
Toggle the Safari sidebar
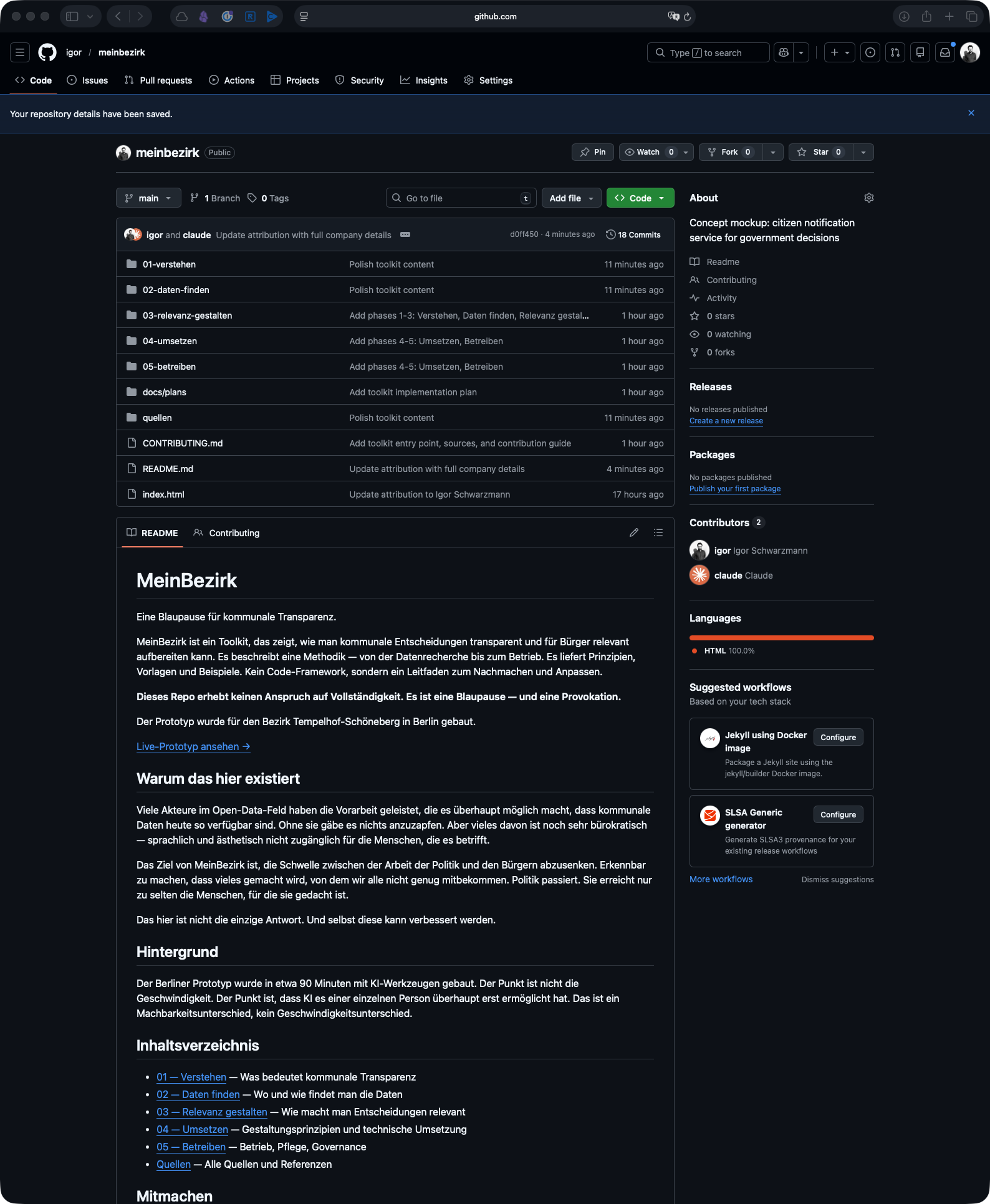[72, 17]
